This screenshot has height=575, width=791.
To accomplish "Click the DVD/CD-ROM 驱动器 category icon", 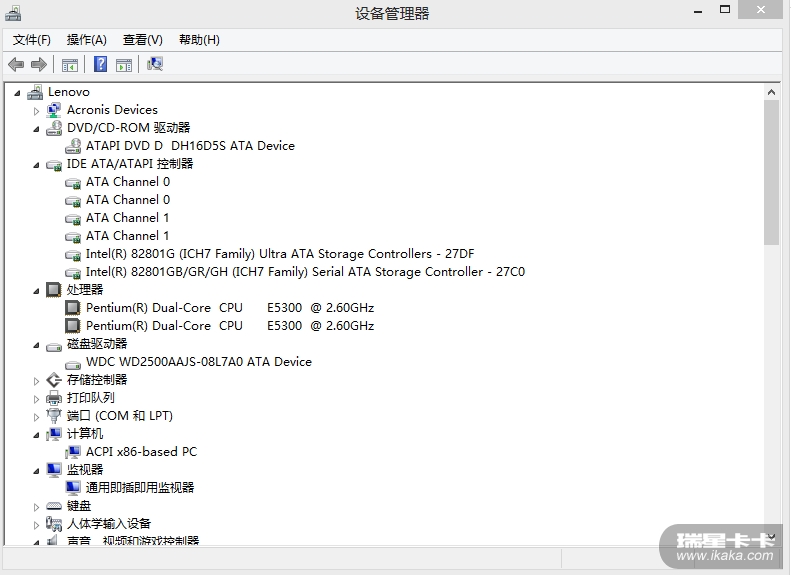I will pyautogui.click(x=54, y=128).
